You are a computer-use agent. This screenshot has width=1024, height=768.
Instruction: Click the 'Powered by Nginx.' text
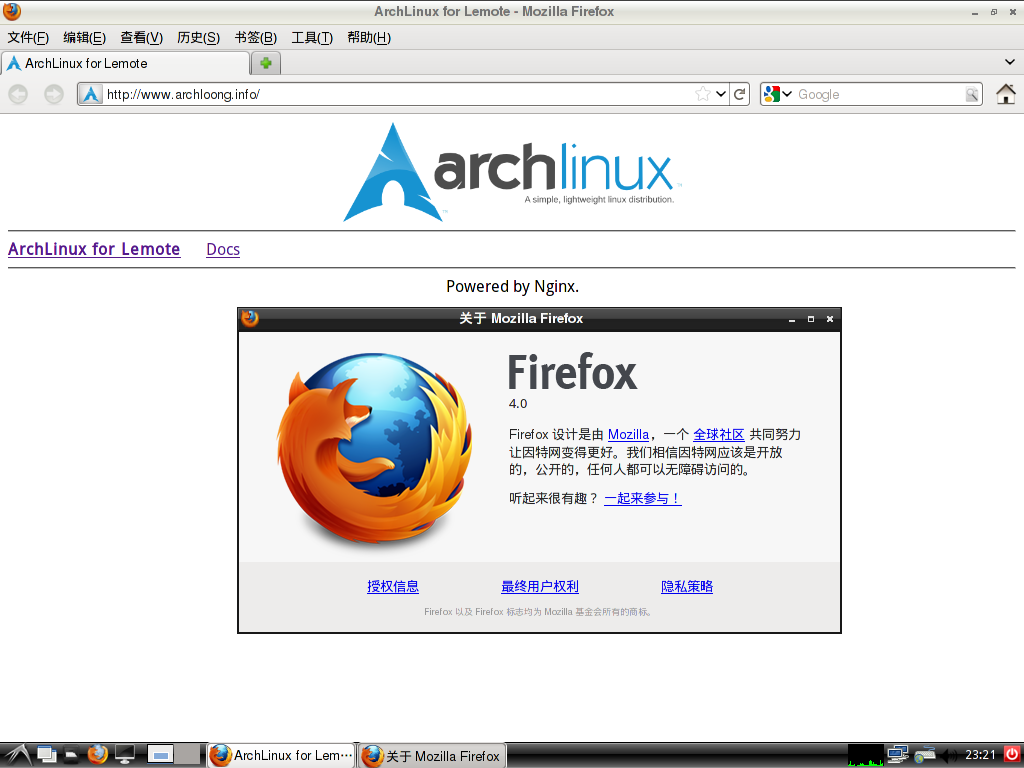pos(513,287)
